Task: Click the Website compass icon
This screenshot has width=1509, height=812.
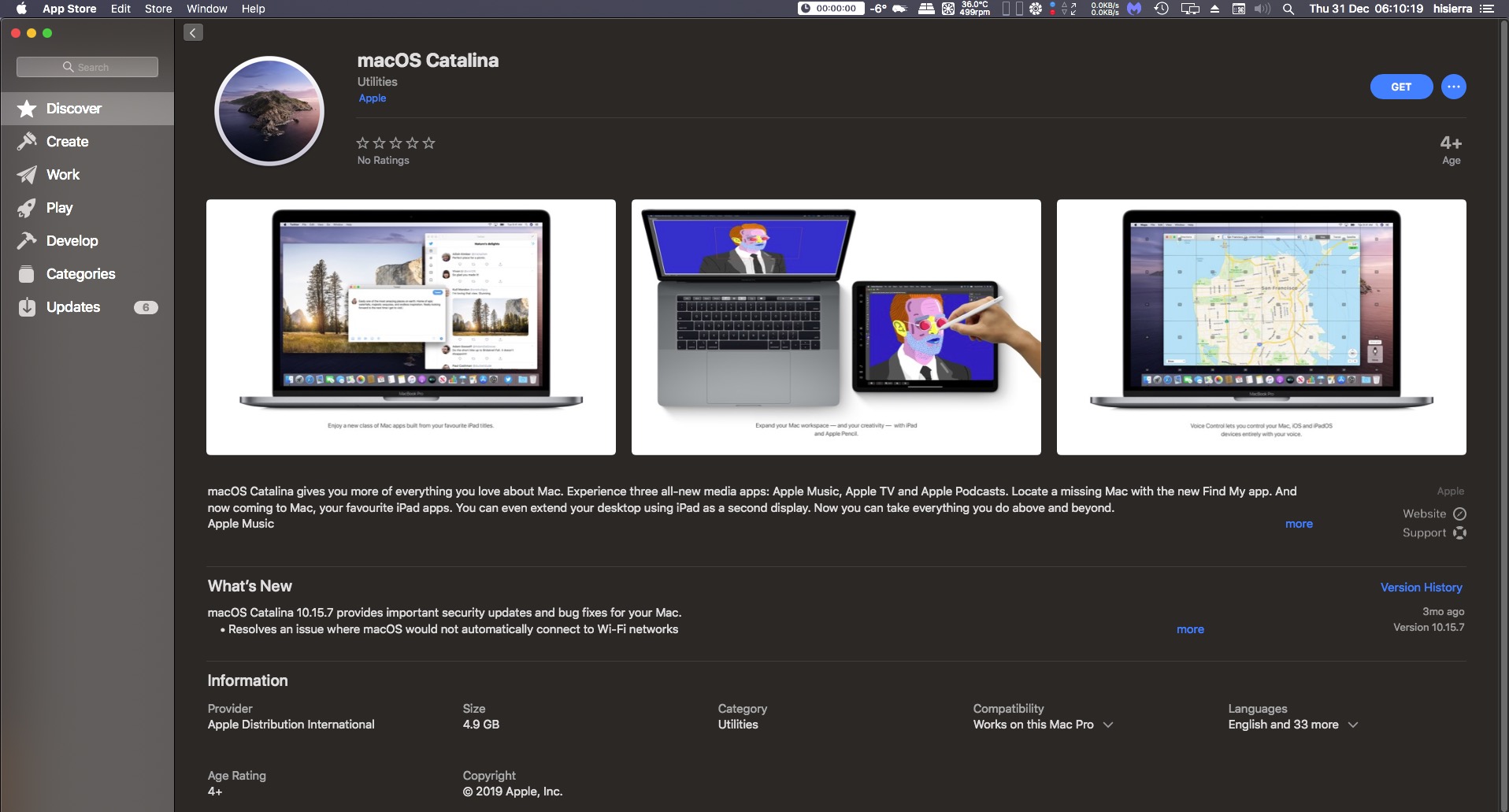Action: tap(1459, 514)
